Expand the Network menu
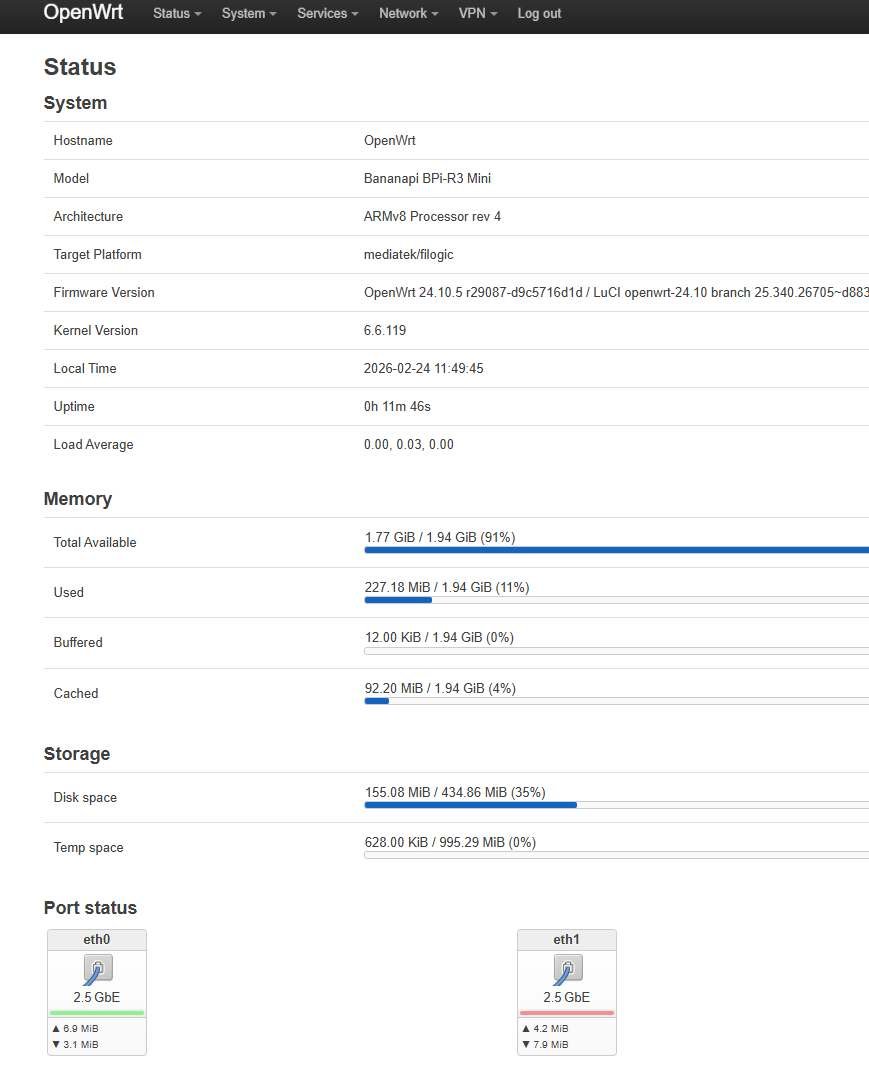Viewport: 869px width, 1065px height. point(409,14)
